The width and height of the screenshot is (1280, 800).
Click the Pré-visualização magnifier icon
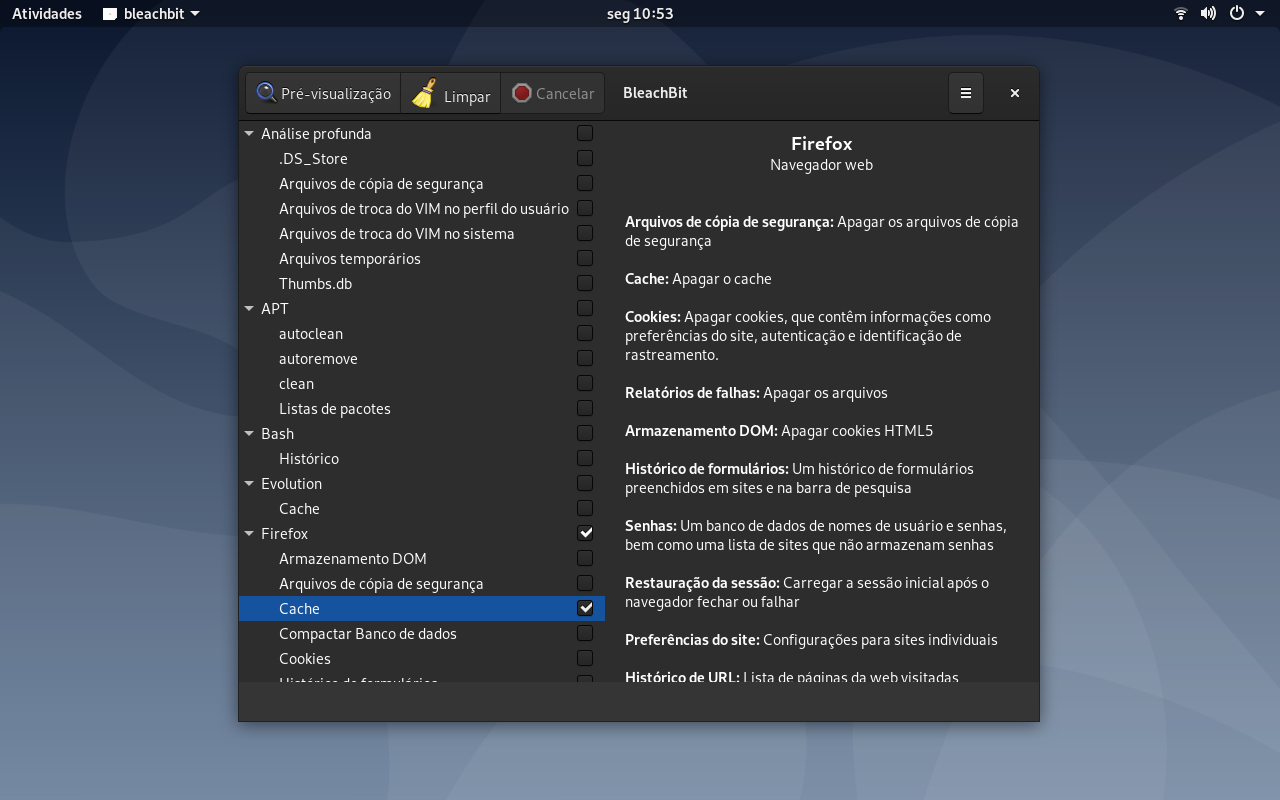266,93
